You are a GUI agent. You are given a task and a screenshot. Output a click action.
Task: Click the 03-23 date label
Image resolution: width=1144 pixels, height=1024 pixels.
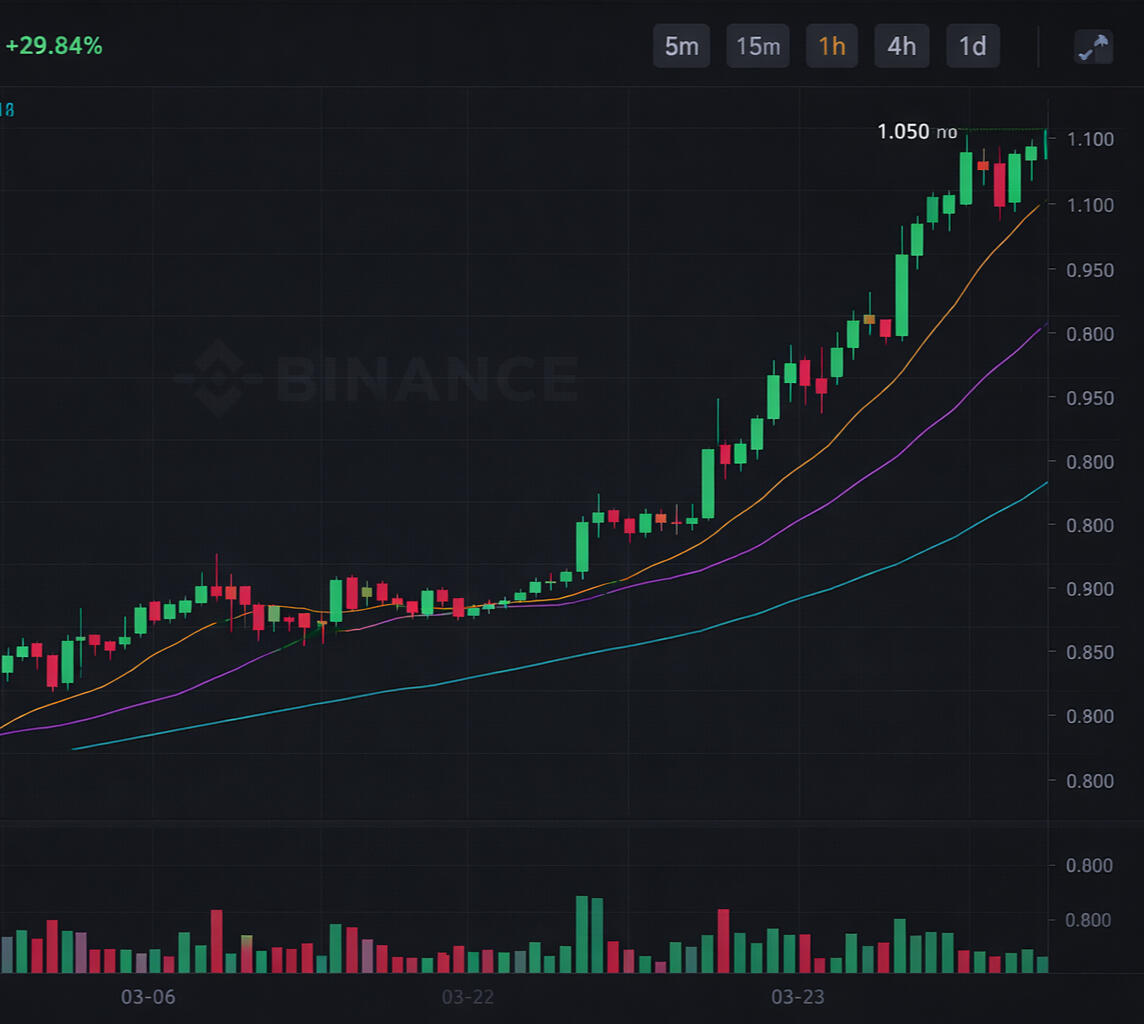point(797,997)
